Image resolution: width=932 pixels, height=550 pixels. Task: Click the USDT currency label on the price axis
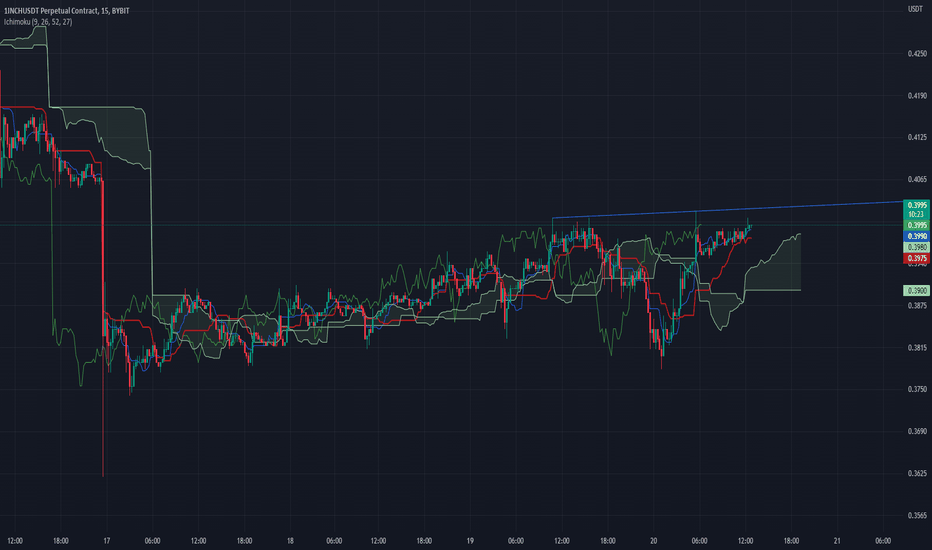(915, 9)
